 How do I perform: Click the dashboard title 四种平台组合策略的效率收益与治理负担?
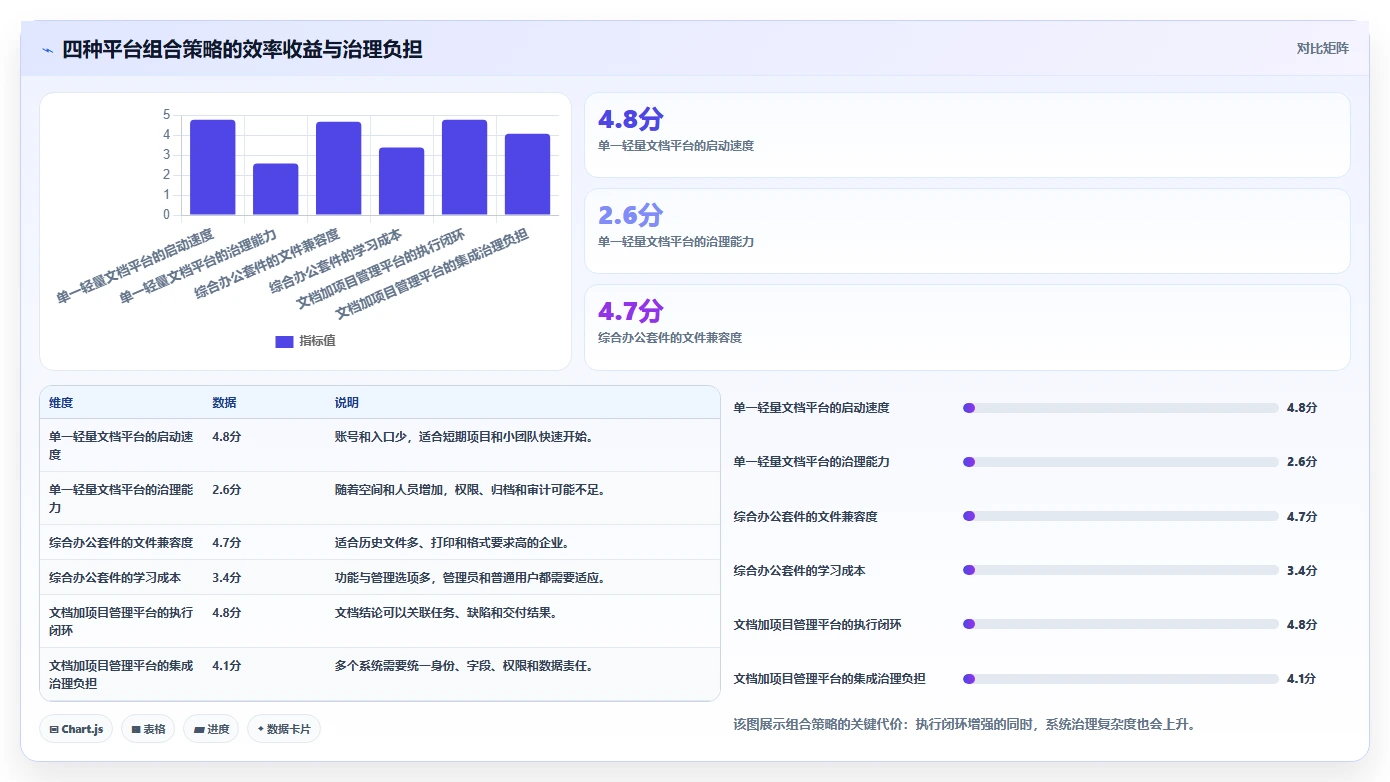coord(242,49)
